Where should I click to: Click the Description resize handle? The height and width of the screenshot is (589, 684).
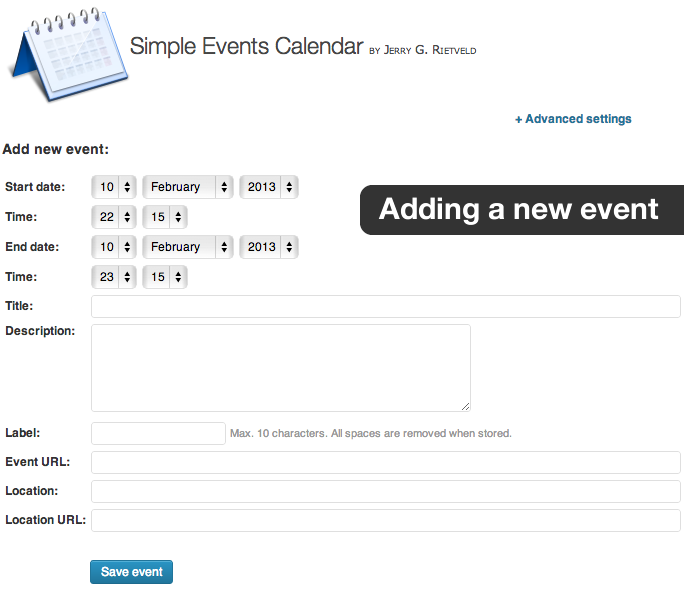465,407
